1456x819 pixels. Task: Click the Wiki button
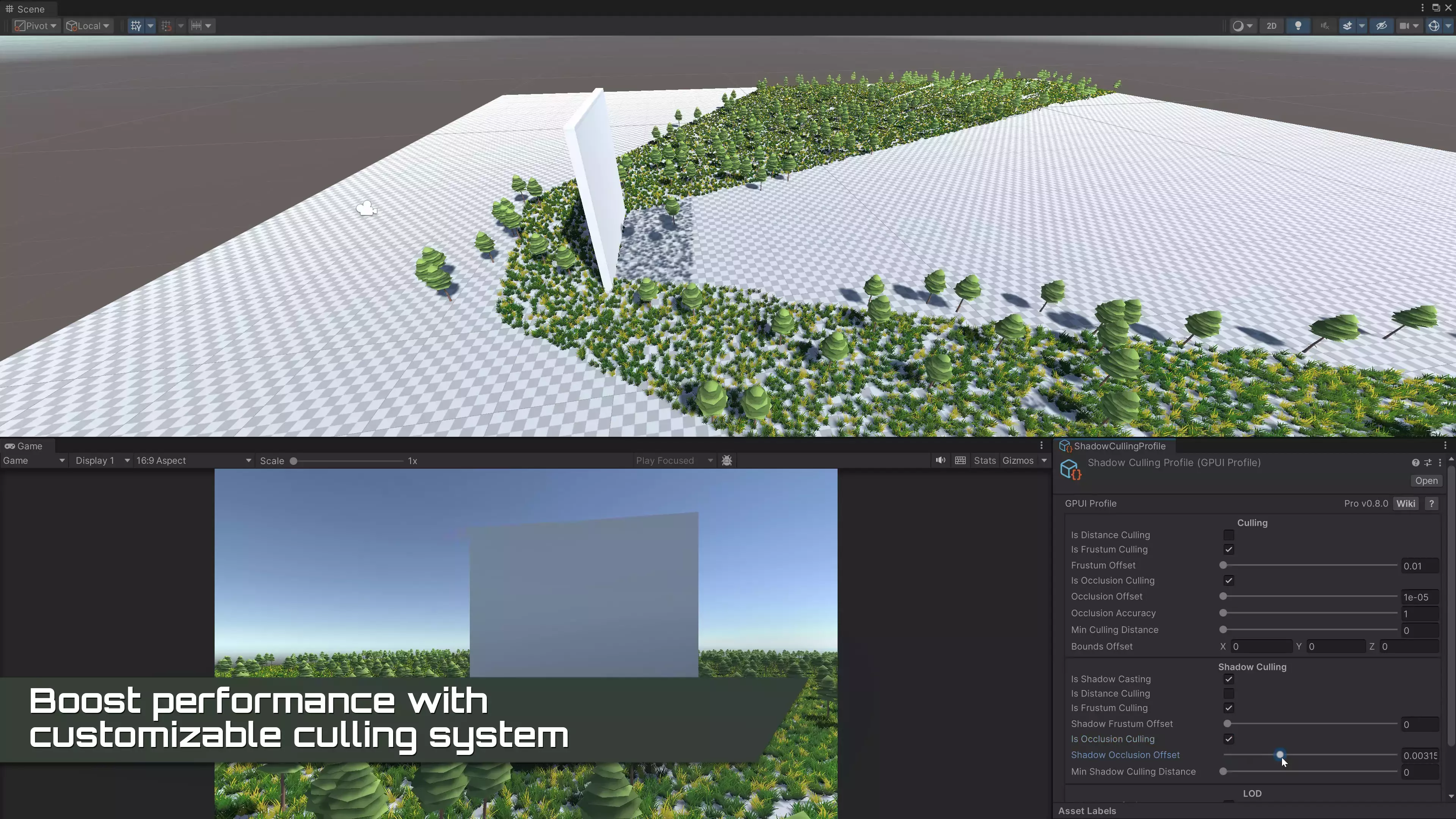click(x=1405, y=503)
